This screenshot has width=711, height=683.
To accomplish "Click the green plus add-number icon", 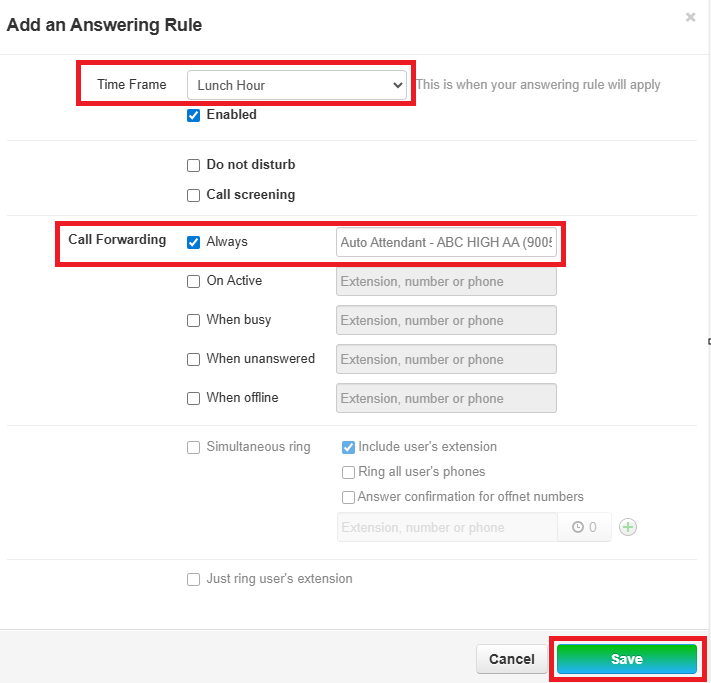I will tap(627, 527).
